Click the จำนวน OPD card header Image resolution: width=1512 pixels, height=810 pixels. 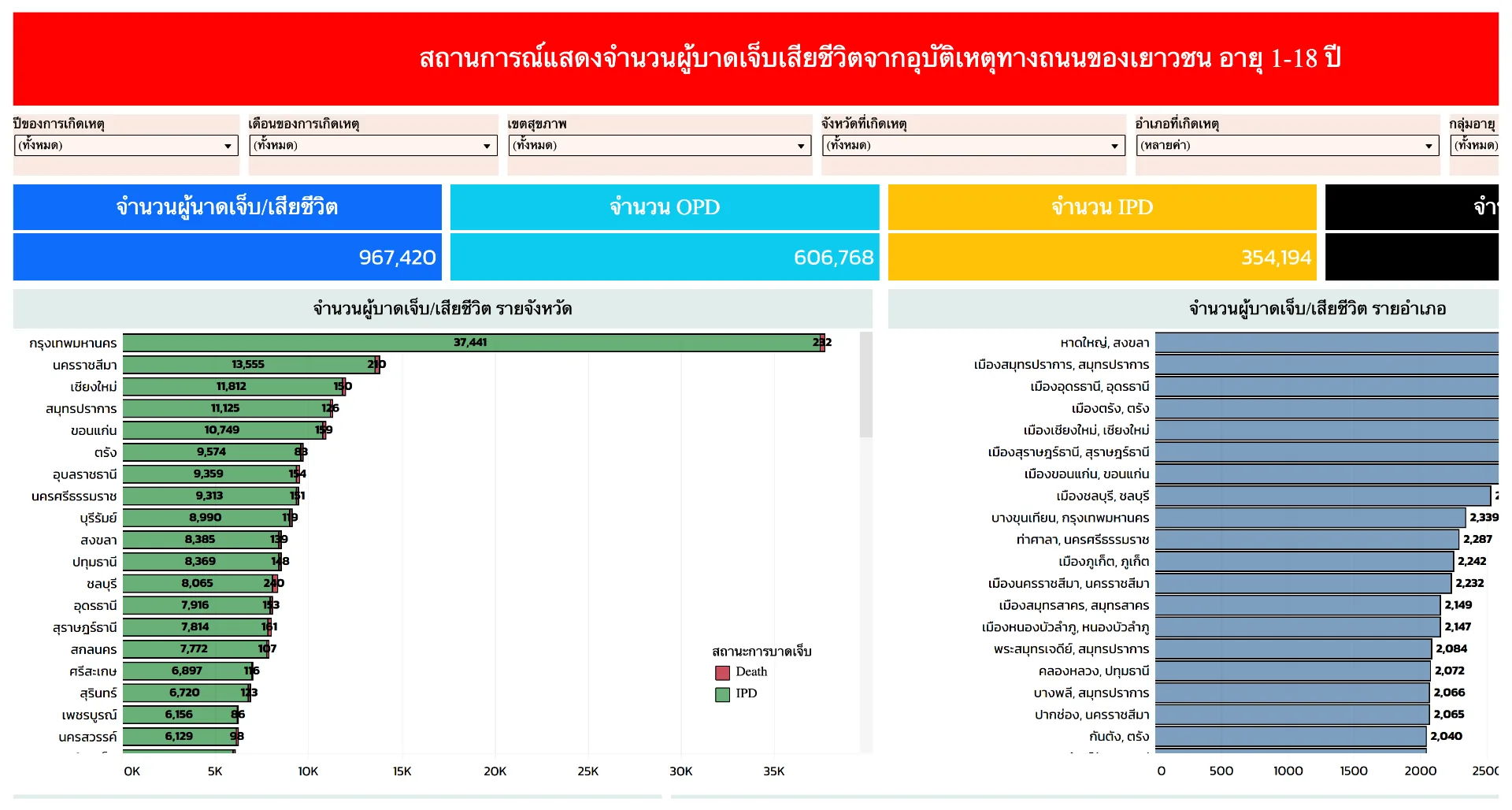(x=665, y=207)
